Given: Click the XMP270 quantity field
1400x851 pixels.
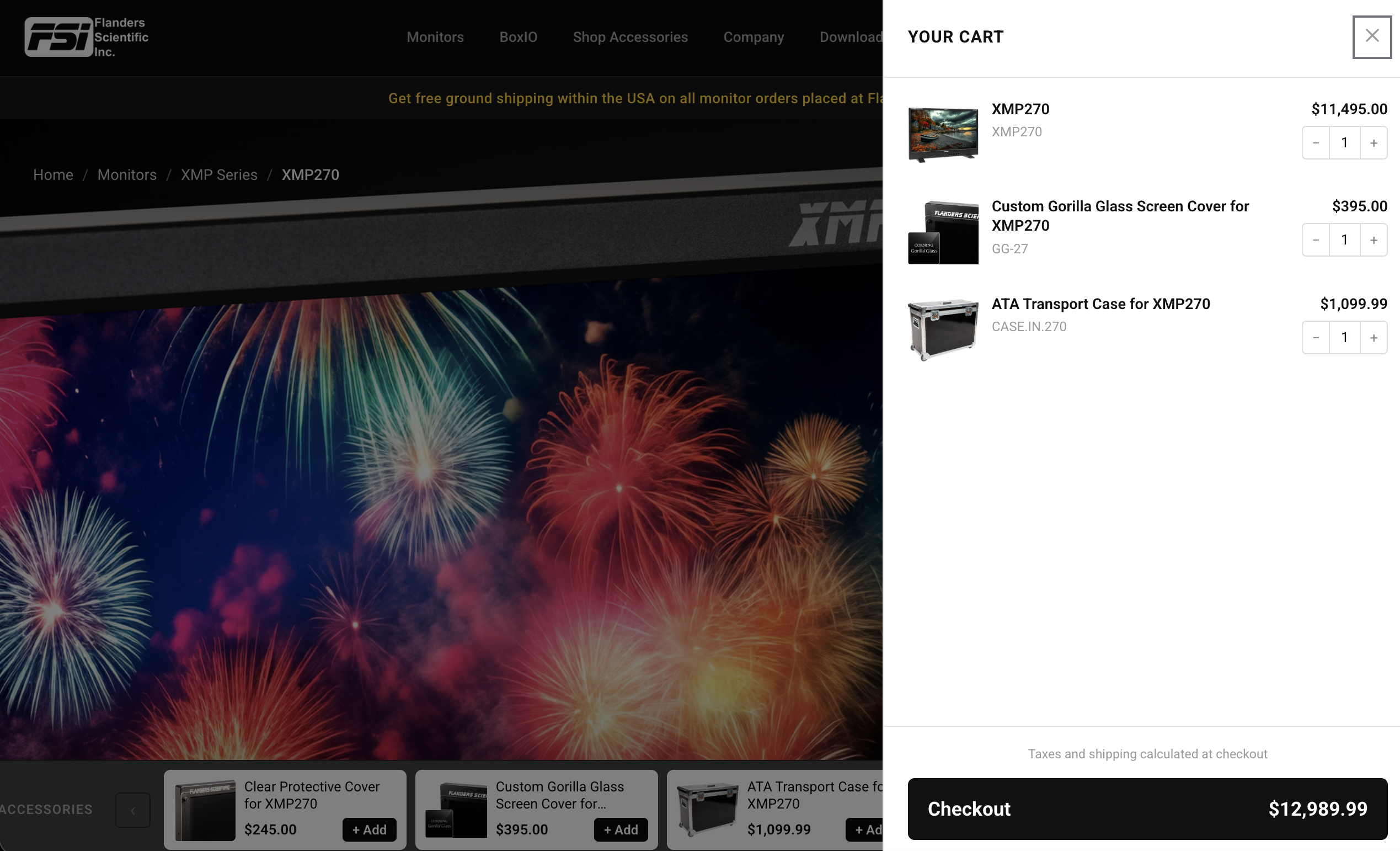Looking at the screenshot, I should click(1344, 143).
